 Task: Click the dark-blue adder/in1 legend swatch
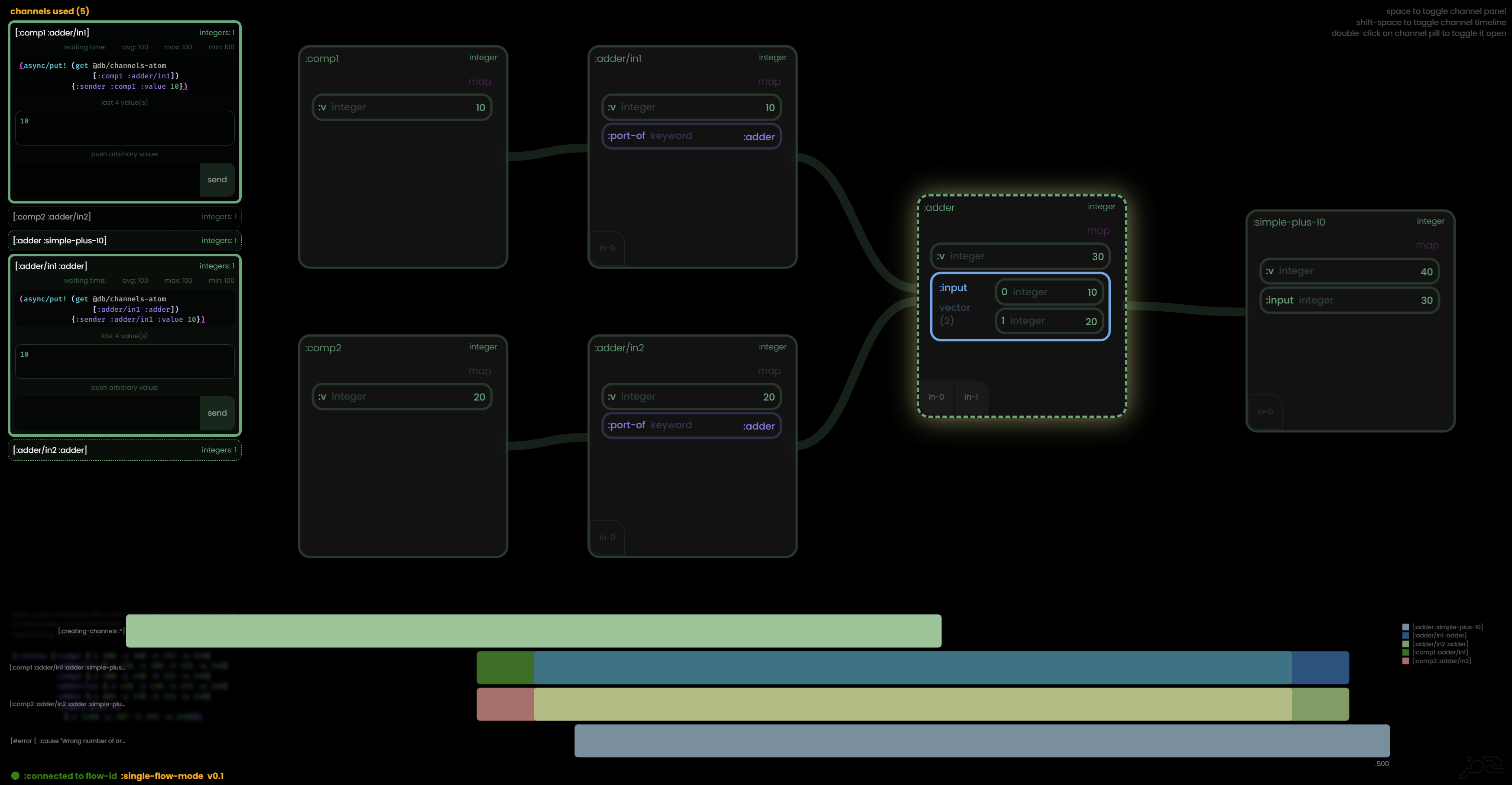[1405, 635]
